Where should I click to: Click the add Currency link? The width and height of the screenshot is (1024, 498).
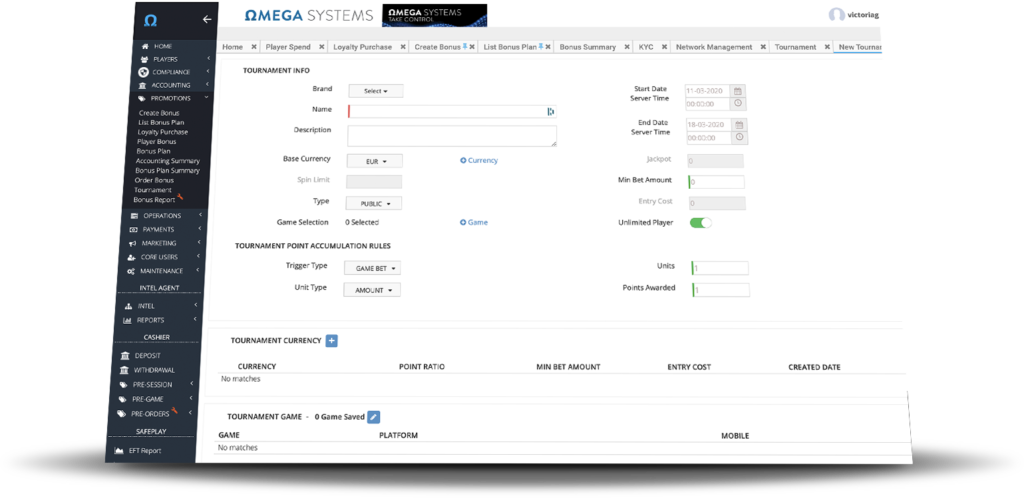click(x=479, y=161)
